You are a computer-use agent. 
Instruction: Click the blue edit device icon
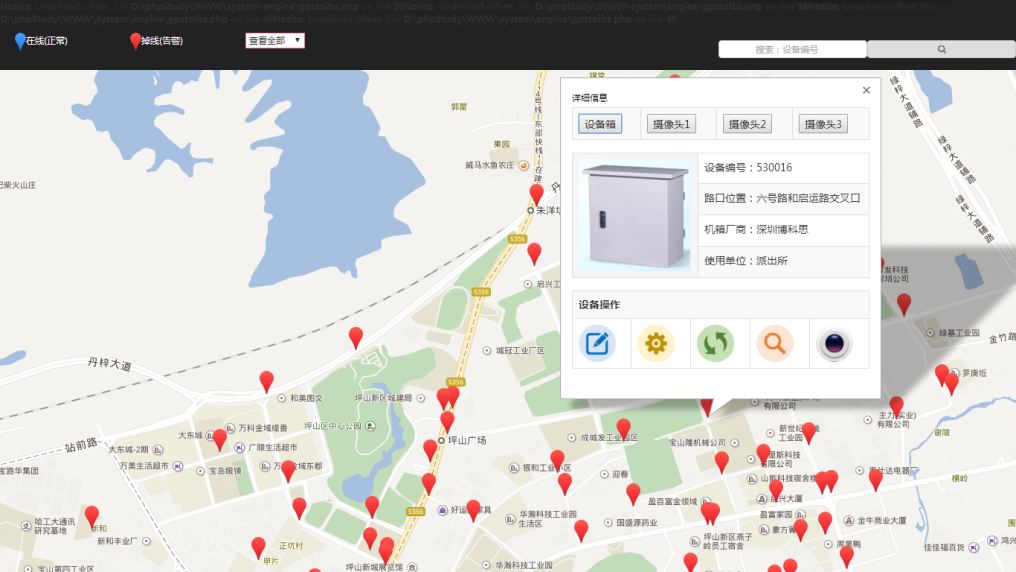[597, 344]
